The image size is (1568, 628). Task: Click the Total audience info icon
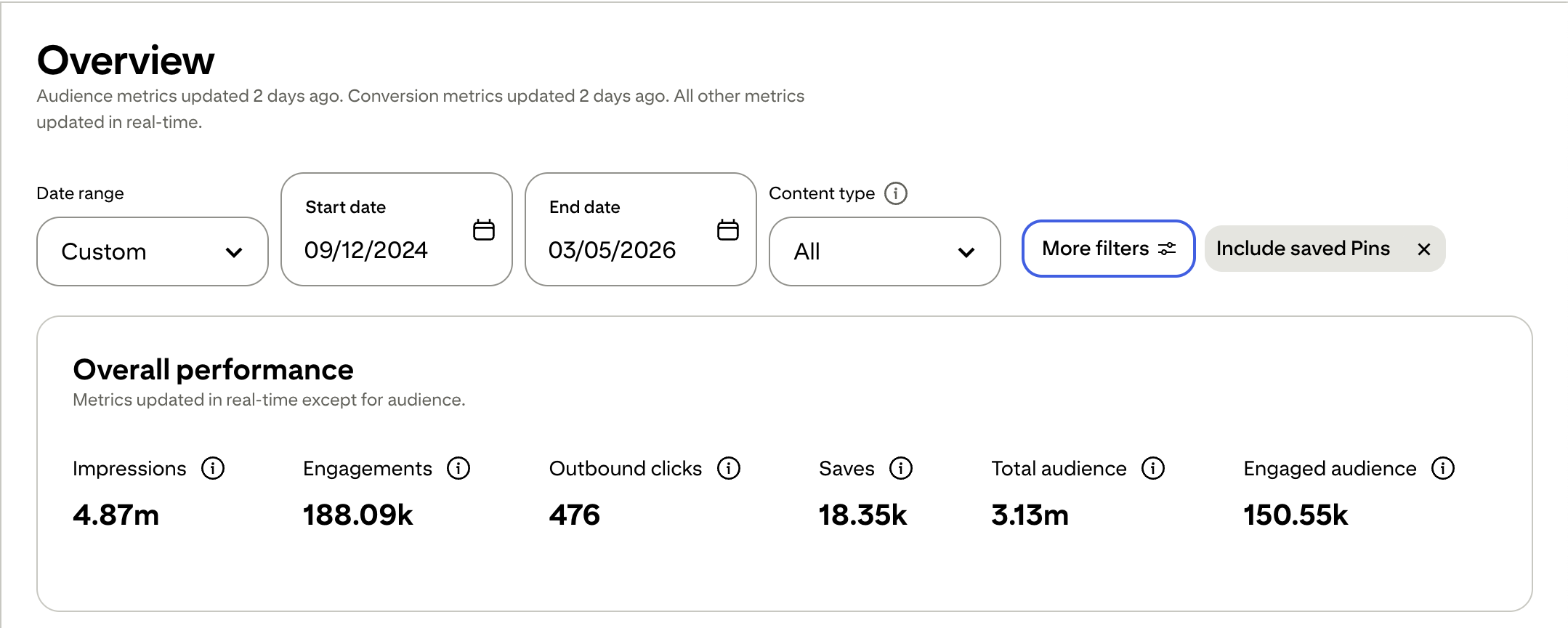[x=1153, y=468]
